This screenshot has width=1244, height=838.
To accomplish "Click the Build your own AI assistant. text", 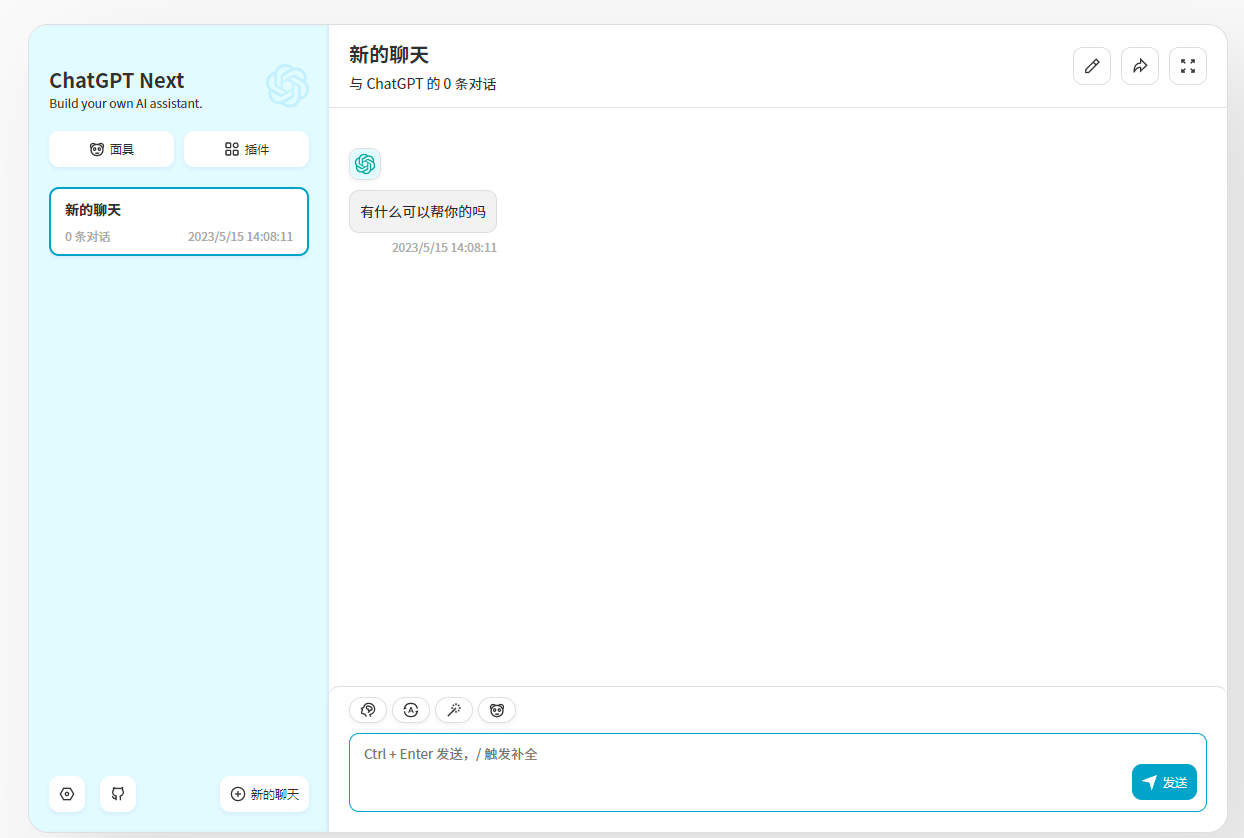I will (x=126, y=103).
